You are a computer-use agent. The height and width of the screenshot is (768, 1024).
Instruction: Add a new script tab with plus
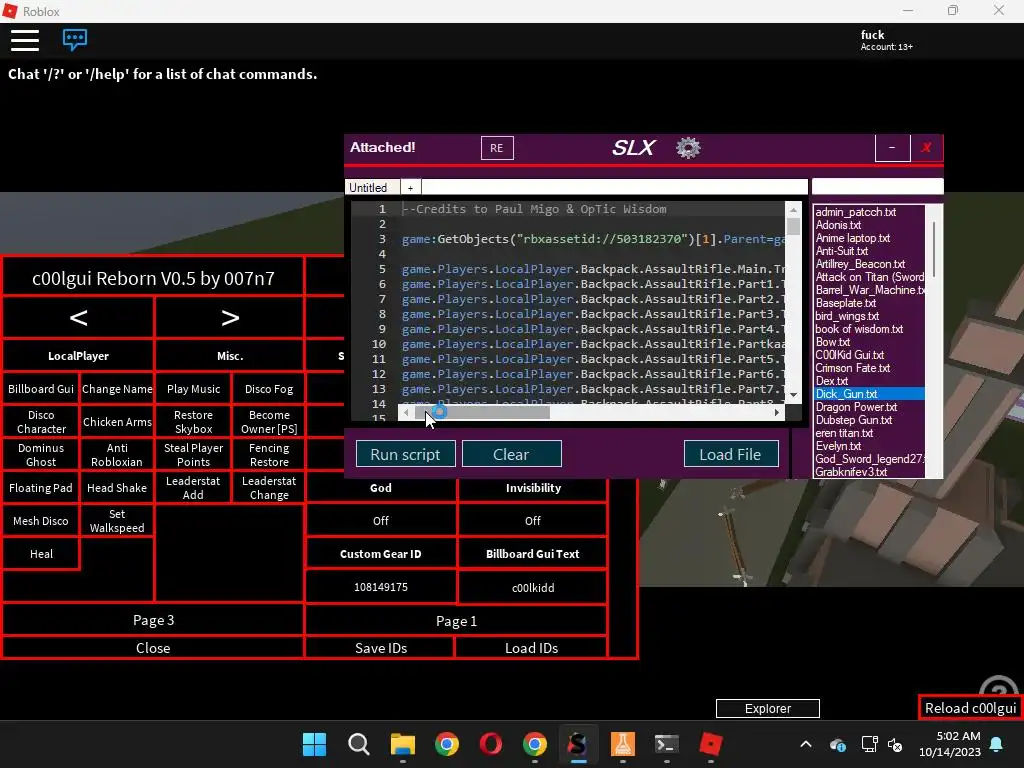(410, 187)
